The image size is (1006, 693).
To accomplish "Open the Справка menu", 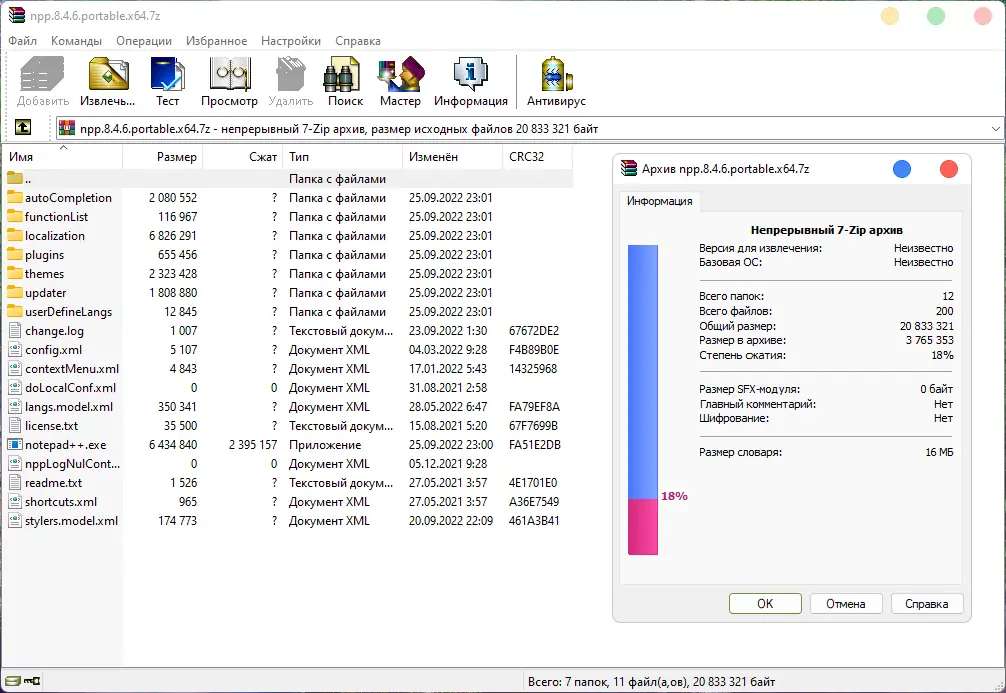I will point(358,40).
